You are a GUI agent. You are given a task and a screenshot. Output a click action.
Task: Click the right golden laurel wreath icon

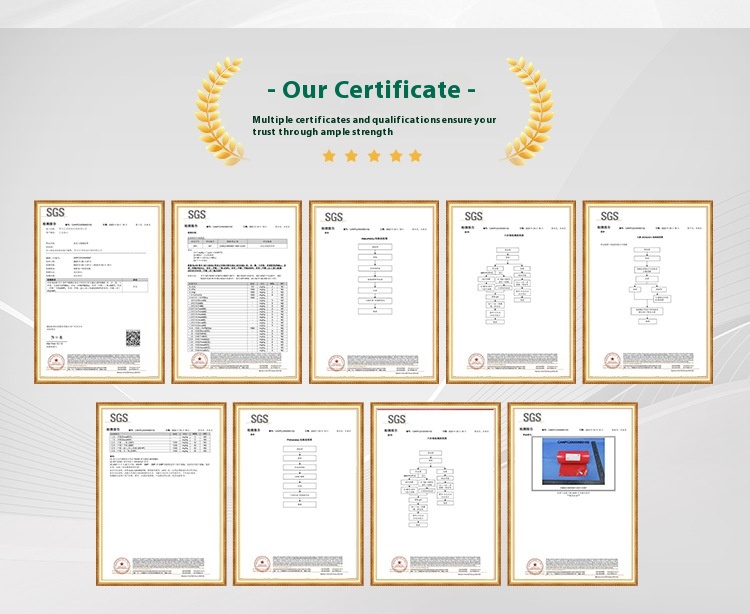point(528,110)
